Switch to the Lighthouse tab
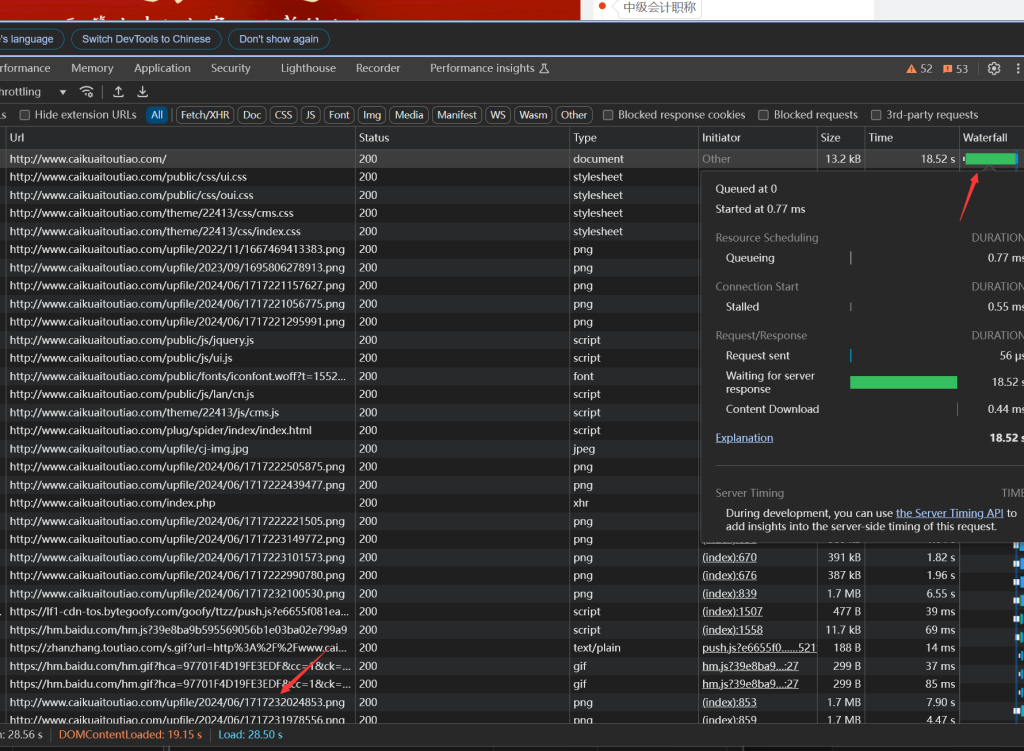 (x=308, y=68)
